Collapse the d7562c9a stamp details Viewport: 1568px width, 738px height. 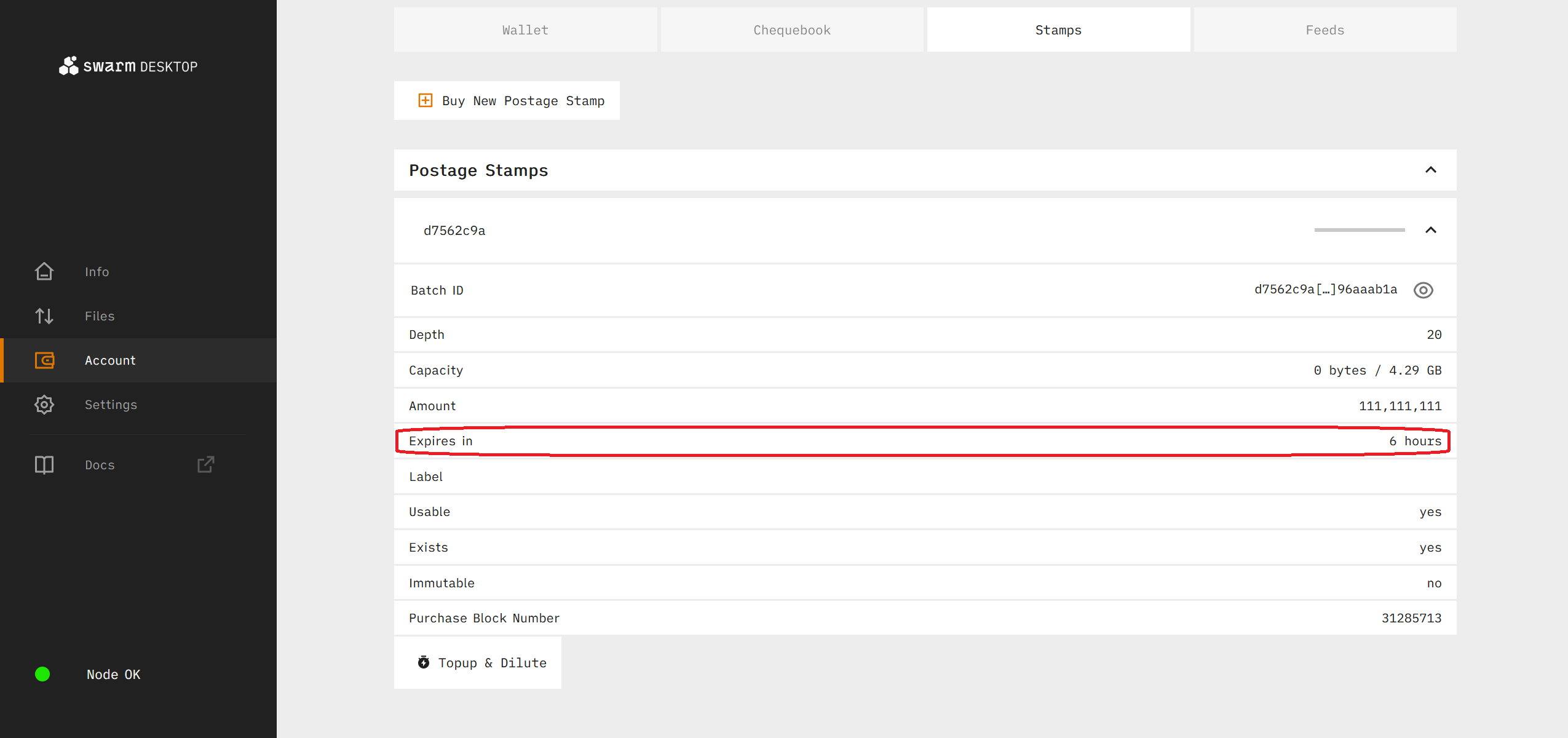pyautogui.click(x=1431, y=230)
